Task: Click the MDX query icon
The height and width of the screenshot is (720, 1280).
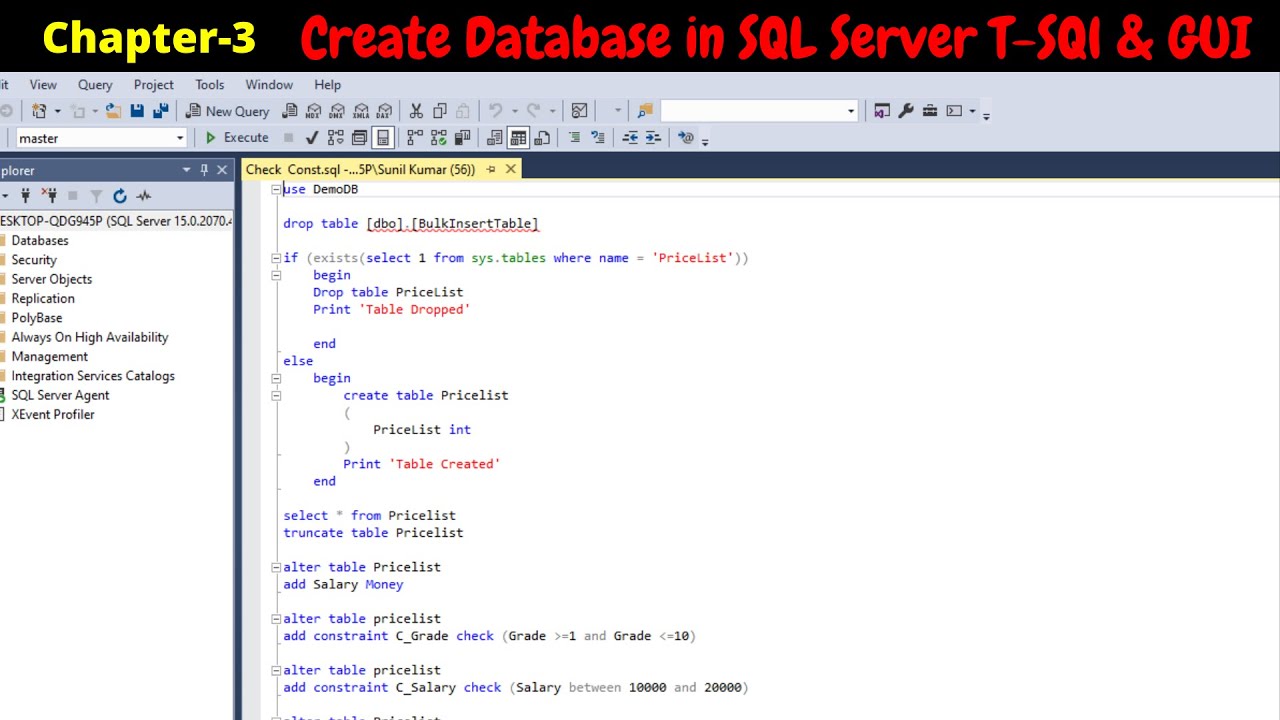Action: (x=314, y=111)
